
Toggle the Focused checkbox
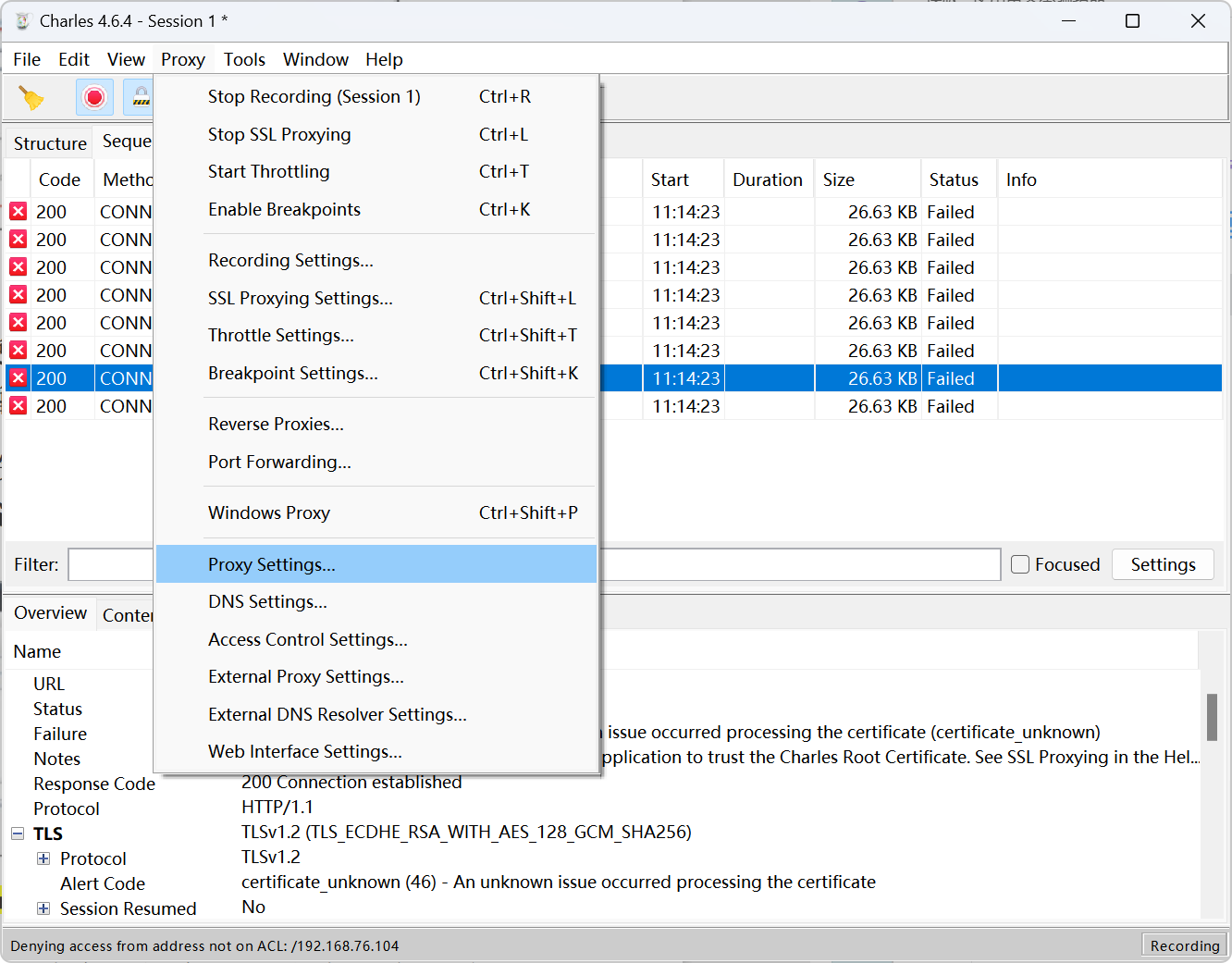(x=1019, y=564)
